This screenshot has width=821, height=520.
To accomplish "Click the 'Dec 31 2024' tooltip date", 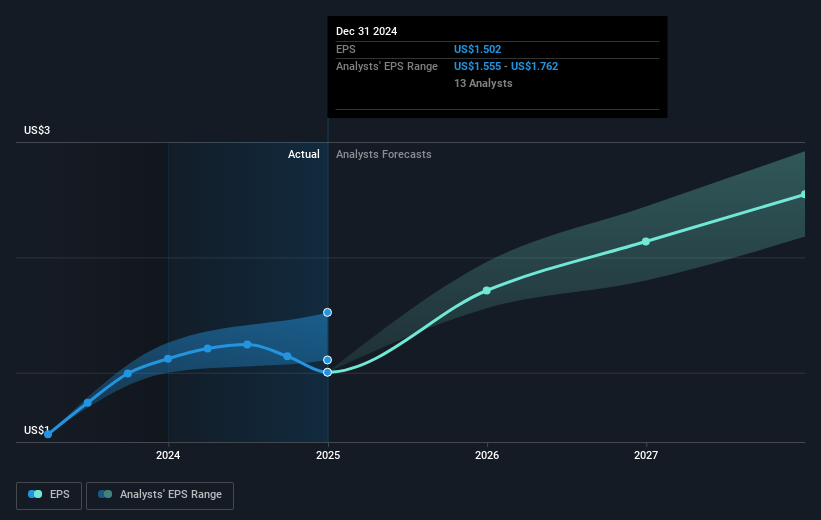I will tap(367, 31).
